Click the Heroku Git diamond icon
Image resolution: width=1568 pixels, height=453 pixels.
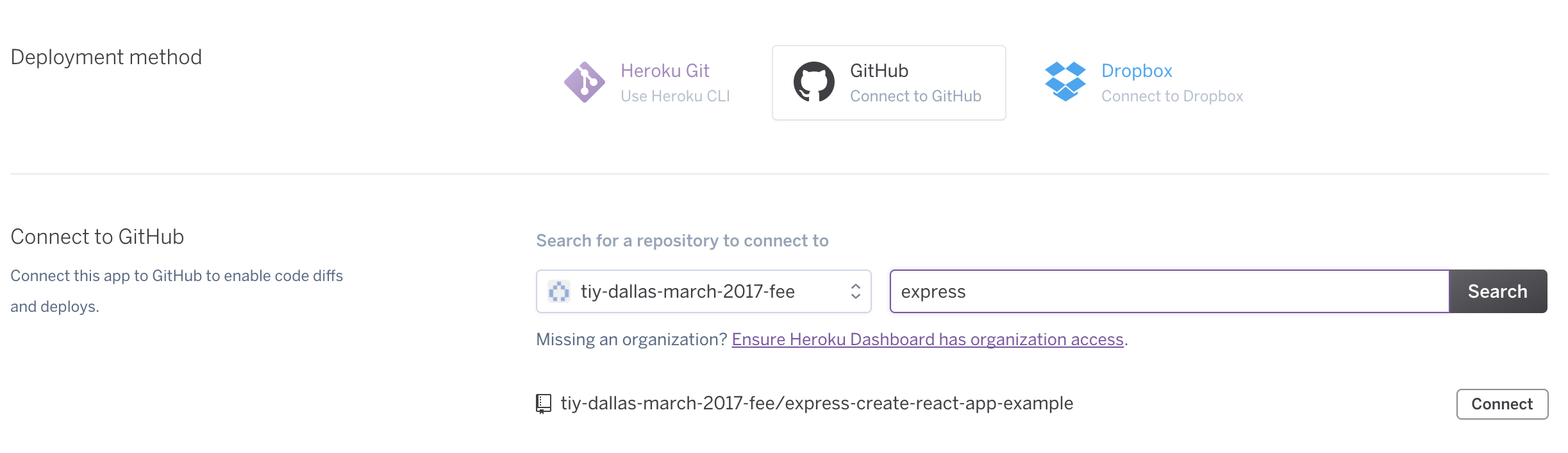tap(584, 82)
